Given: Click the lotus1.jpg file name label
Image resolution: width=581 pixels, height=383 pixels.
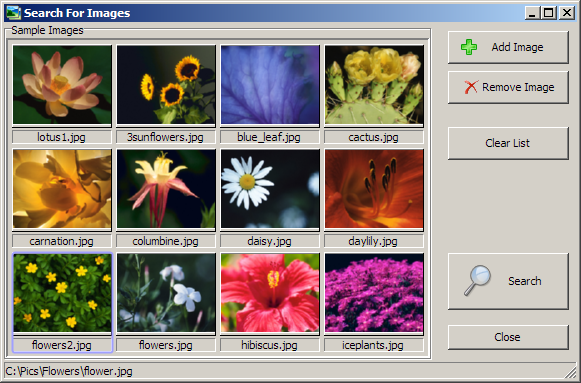Looking at the screenshot, I should click(x=62, y=137).
